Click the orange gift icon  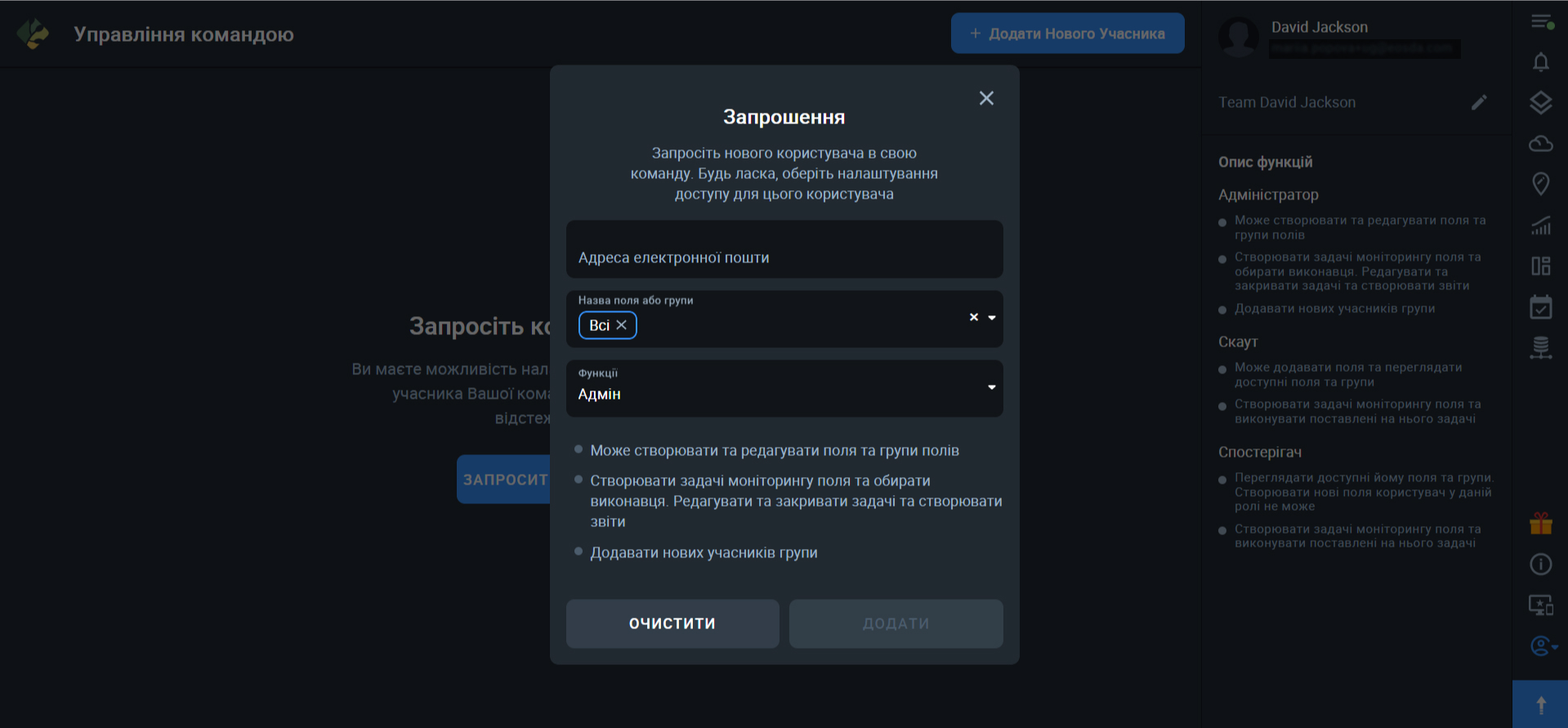pyautogui.click(x=1540, y=523)
